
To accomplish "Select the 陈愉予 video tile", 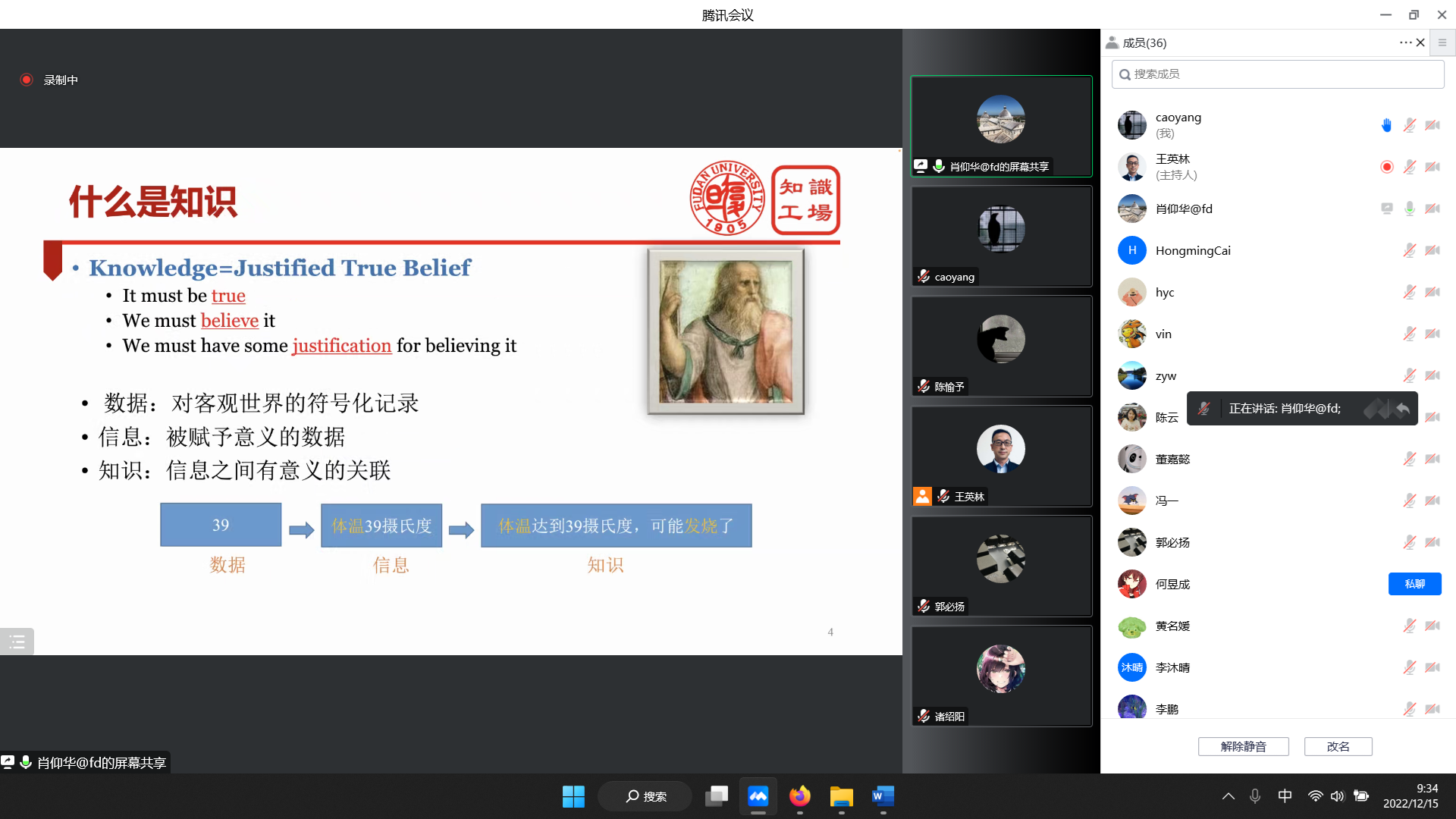I will (x=1001, y=346).
